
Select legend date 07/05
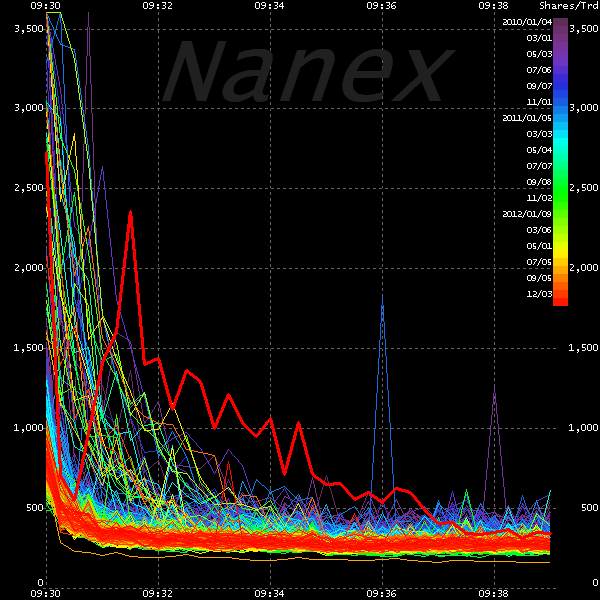(x=539, y=262)
